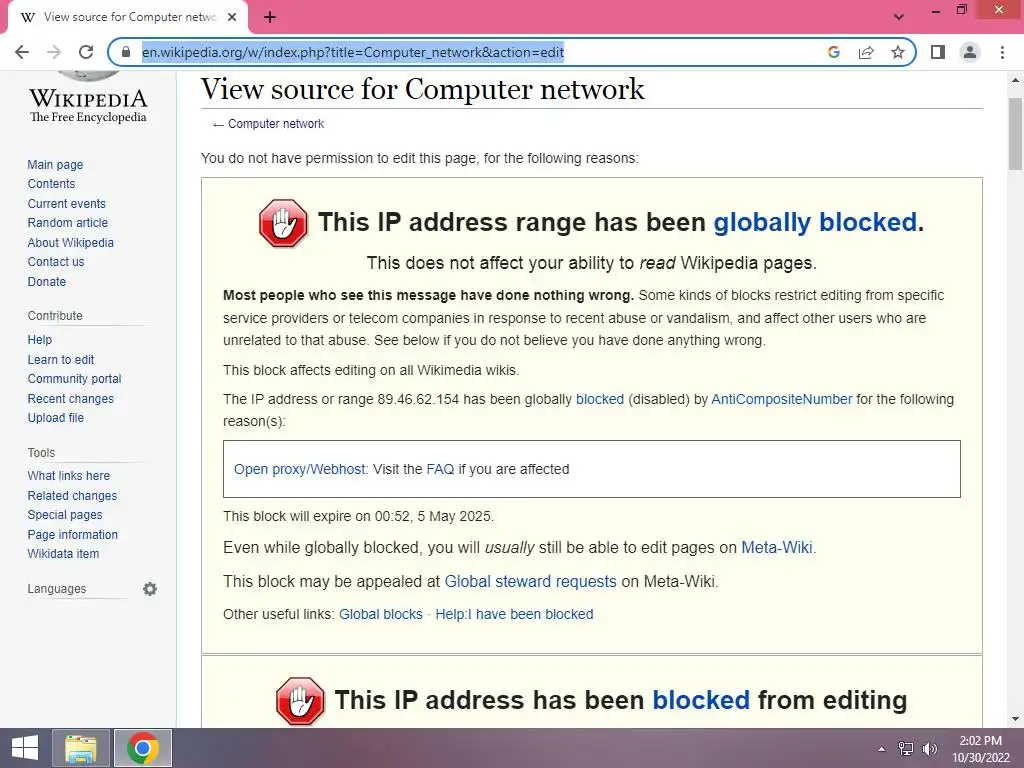Open Recent changes link

(x=71, y=398)
